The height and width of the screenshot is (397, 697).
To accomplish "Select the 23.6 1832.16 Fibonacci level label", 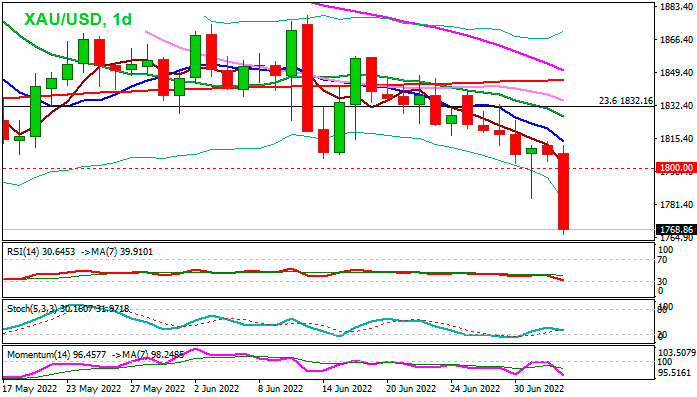I will (x=626, y=101).
